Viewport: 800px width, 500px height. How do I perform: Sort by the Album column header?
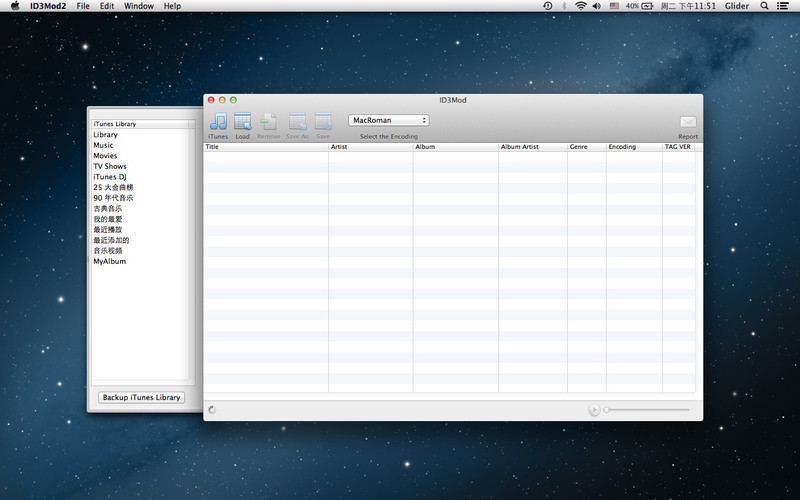tap(456, 147)
